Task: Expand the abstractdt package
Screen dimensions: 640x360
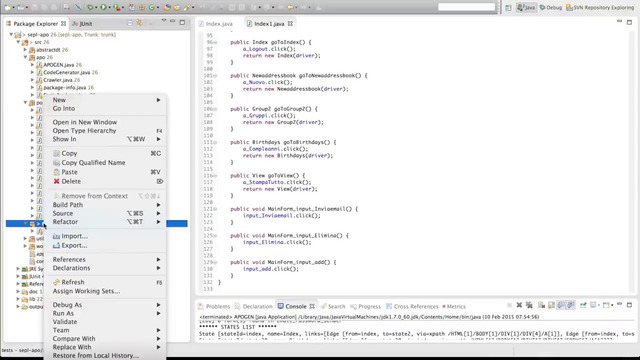Action: pos(25,49)
